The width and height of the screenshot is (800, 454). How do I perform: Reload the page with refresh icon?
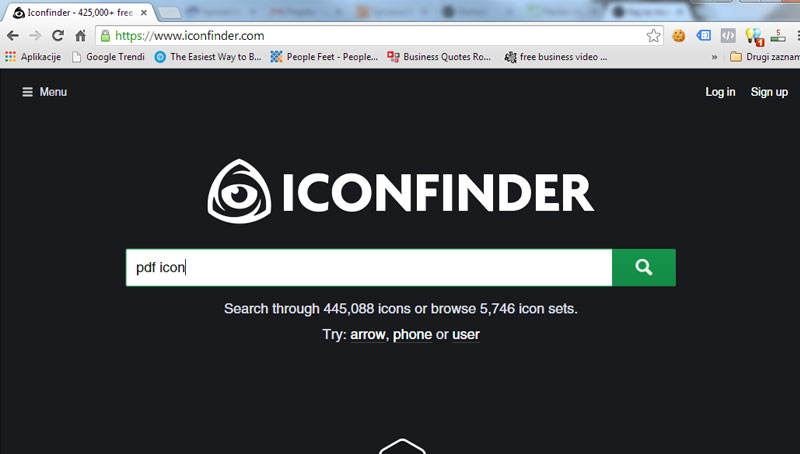[58, 36]
